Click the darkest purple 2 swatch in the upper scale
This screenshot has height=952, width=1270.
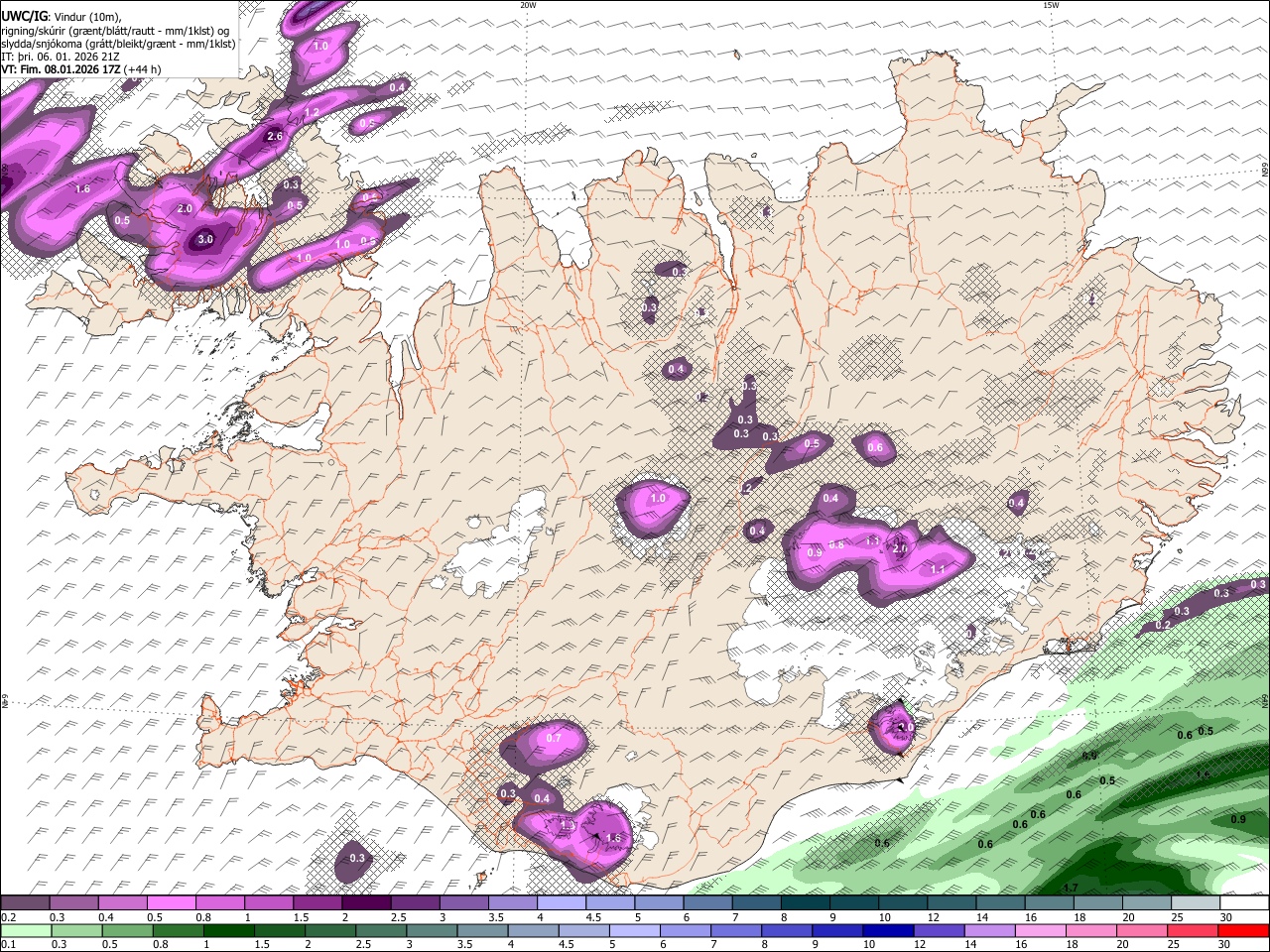click(x=366, y=903)
